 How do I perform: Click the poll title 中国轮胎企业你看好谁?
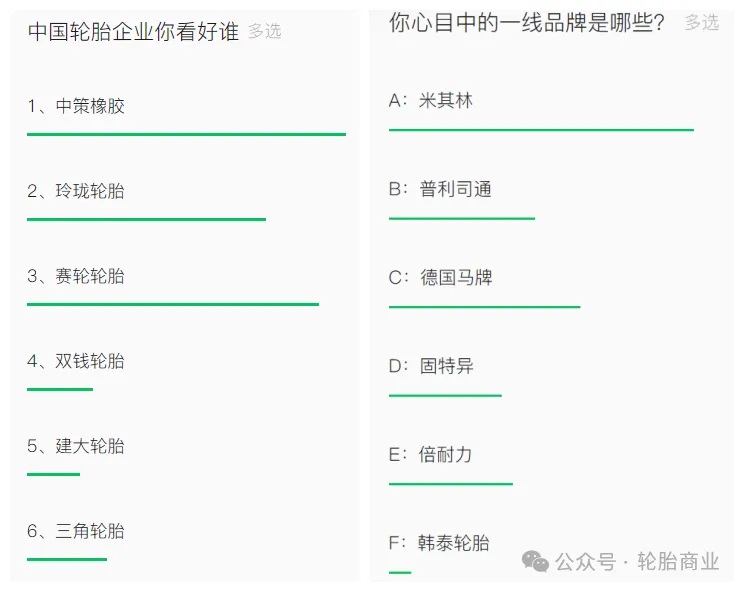(133, 32)
